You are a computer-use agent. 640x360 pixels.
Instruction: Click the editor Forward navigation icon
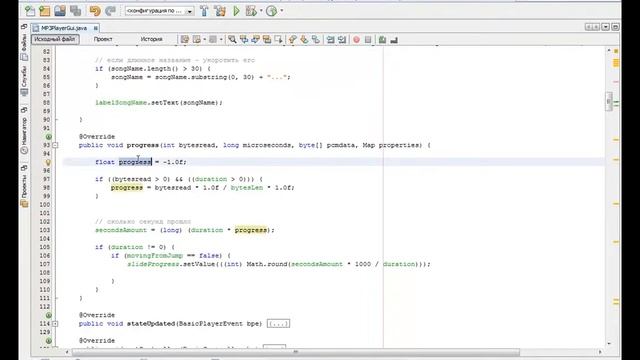coord(213,40)
